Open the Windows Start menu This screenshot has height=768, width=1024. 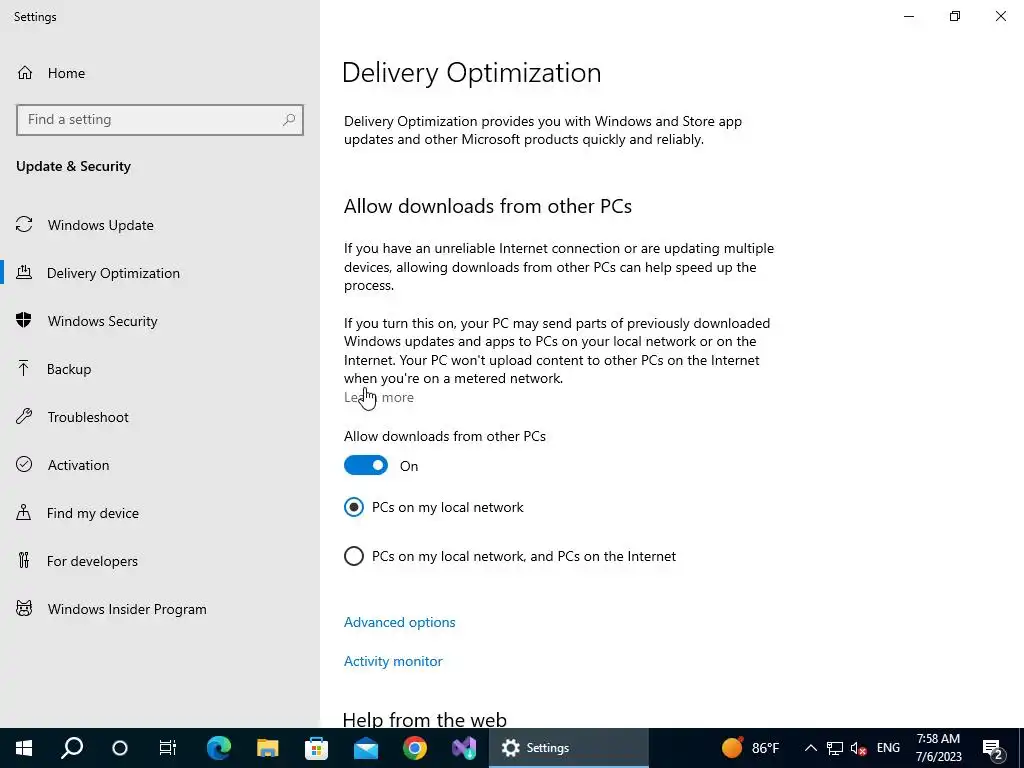24,748
